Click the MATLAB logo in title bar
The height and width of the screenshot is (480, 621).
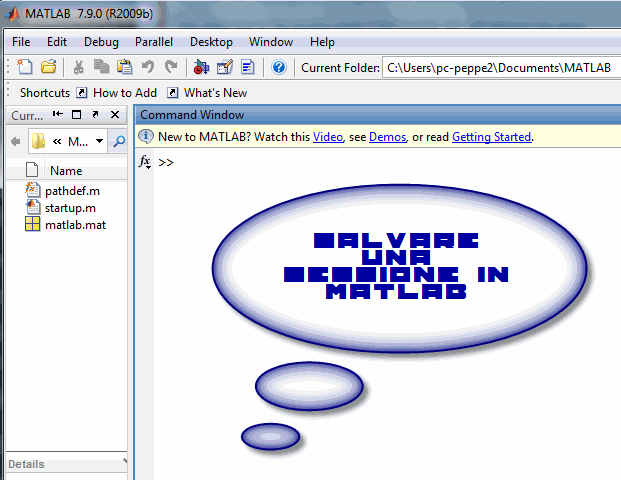(12, 14)
